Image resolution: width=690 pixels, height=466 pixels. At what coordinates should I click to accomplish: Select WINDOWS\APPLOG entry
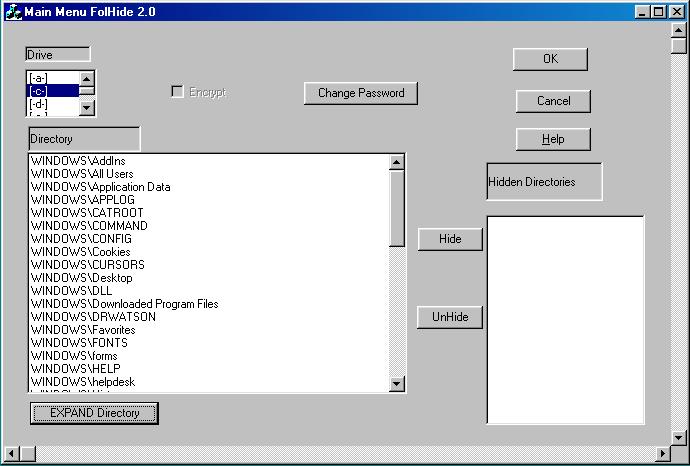point(209,200)
